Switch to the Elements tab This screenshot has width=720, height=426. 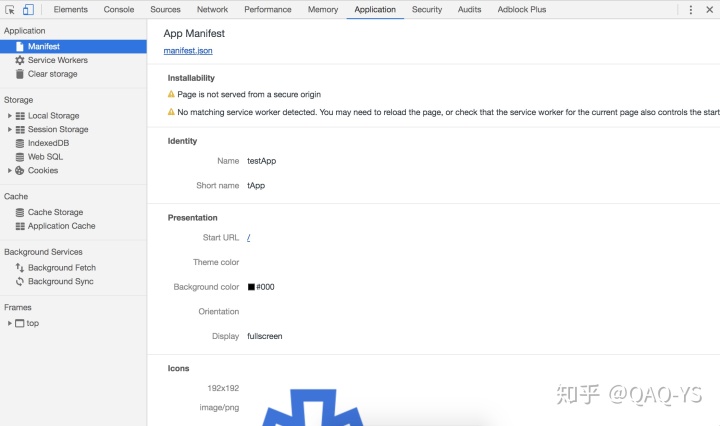(x=71, y=9)
